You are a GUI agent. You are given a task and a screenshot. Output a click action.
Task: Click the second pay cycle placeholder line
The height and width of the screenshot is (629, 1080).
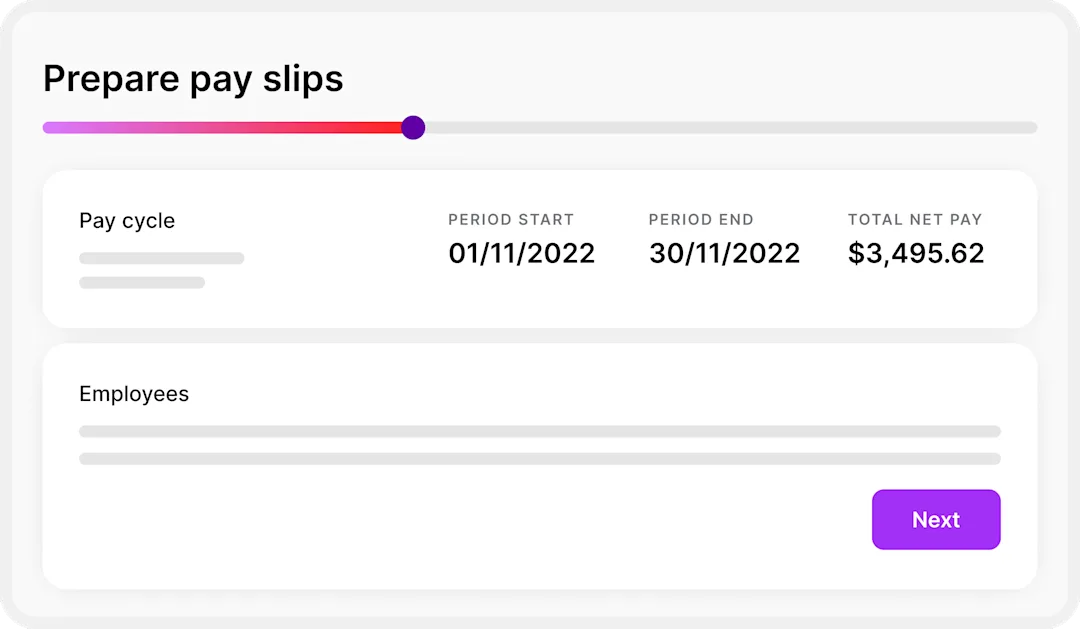(x=142, y=282)
